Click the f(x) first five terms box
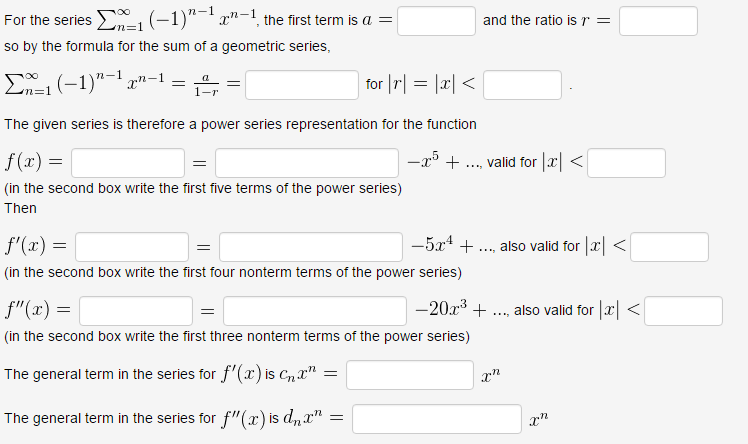 click(x=307, y=163)
